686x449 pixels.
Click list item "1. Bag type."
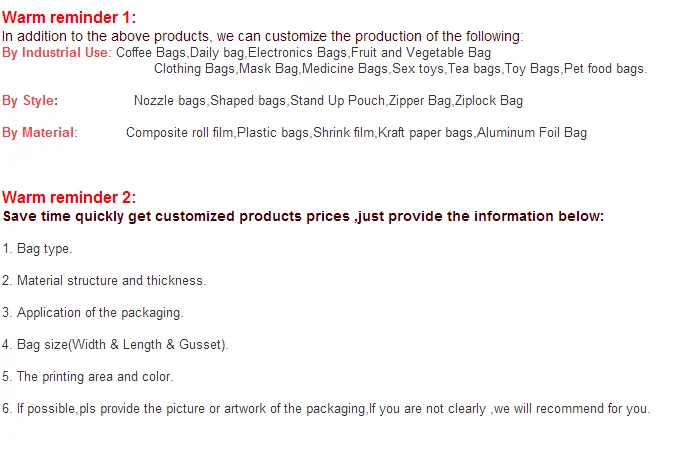tap(37, 249)
